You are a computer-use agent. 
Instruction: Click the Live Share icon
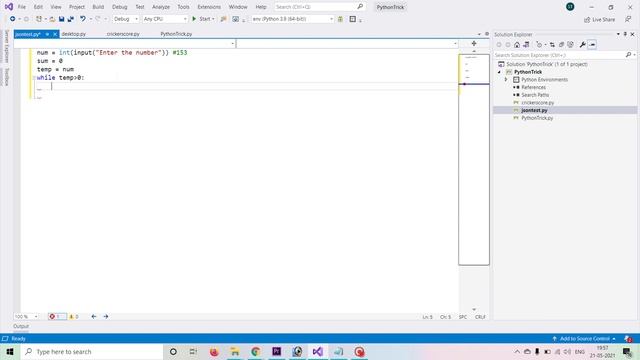587,20
